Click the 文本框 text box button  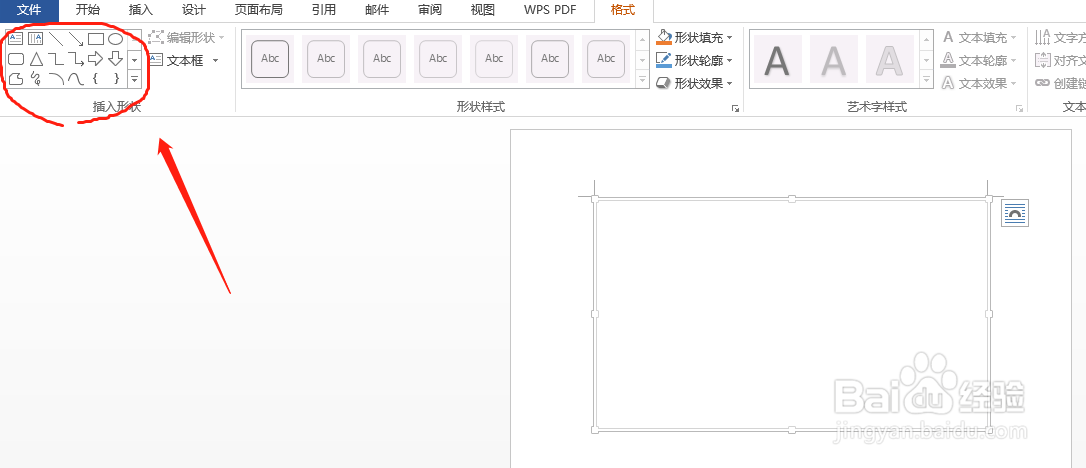point(184,60)
